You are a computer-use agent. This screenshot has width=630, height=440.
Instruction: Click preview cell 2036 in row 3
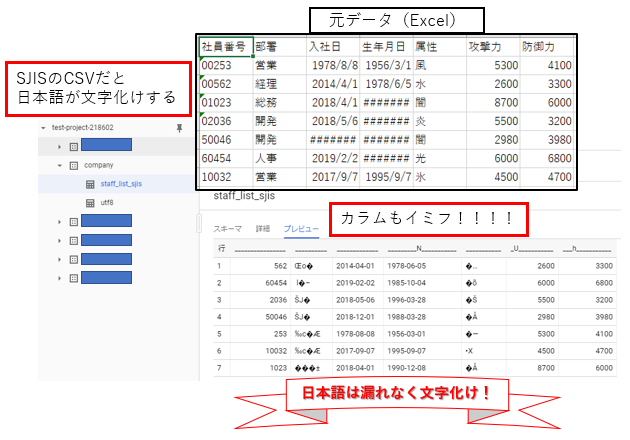tap(278, 300)
